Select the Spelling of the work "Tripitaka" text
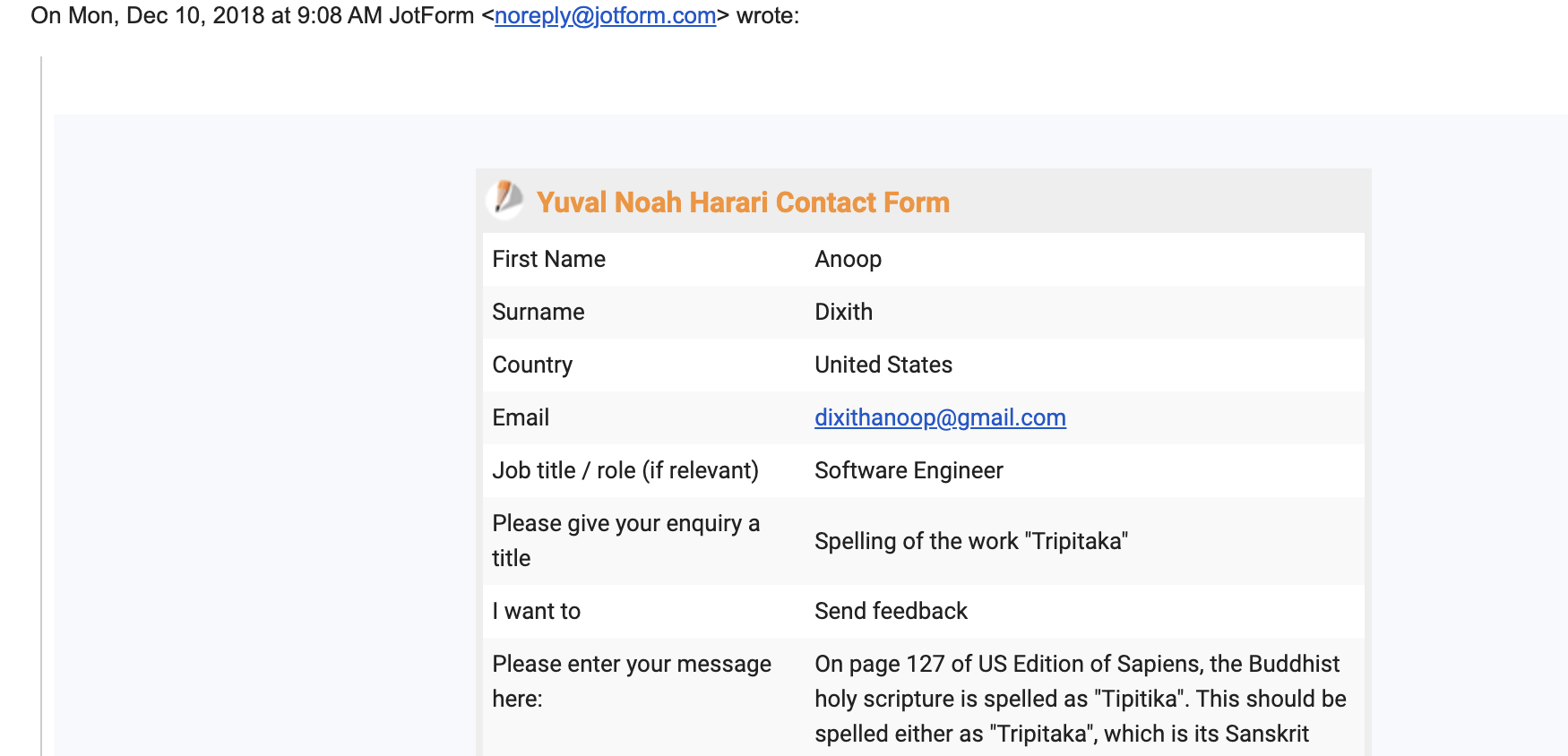 coord(971,541)
